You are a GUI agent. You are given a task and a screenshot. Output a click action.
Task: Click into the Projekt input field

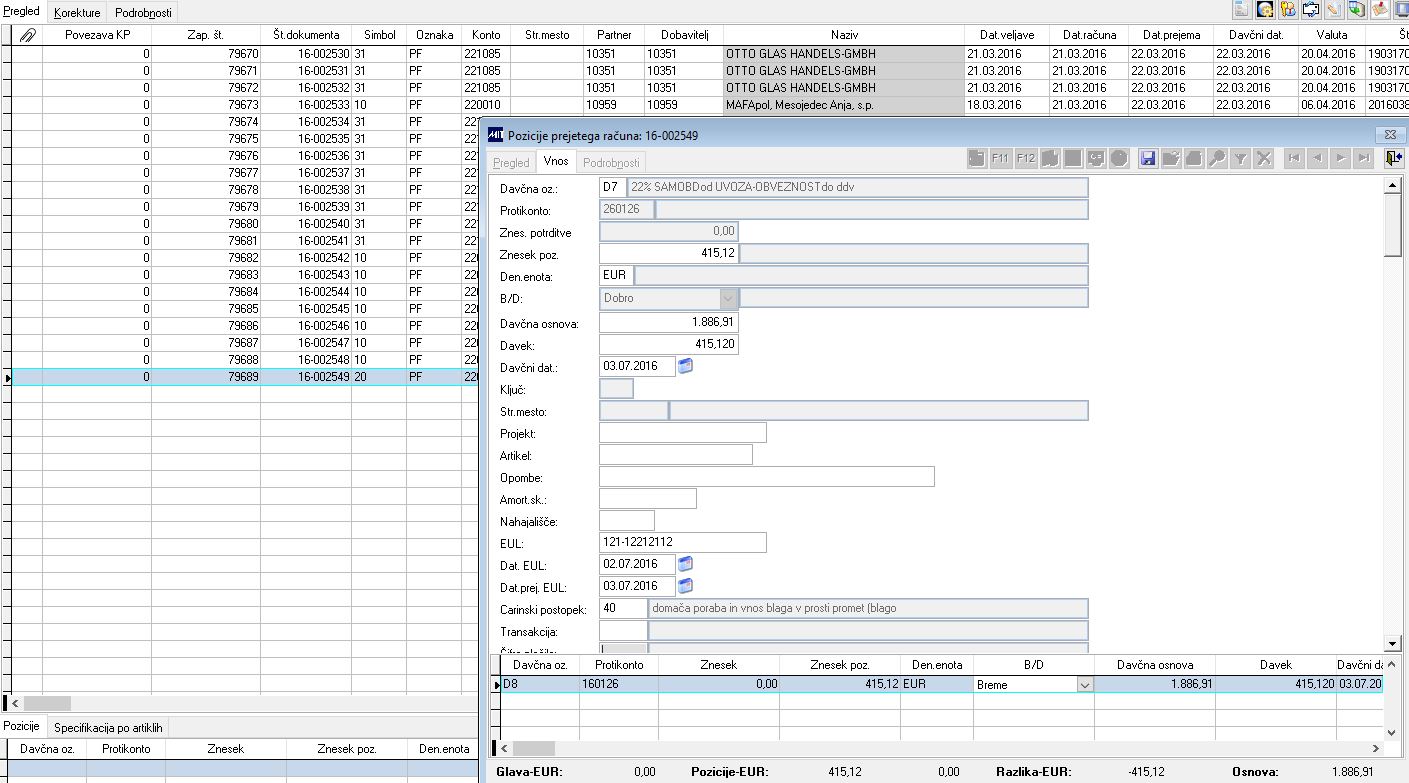click(x=682, y=433)
